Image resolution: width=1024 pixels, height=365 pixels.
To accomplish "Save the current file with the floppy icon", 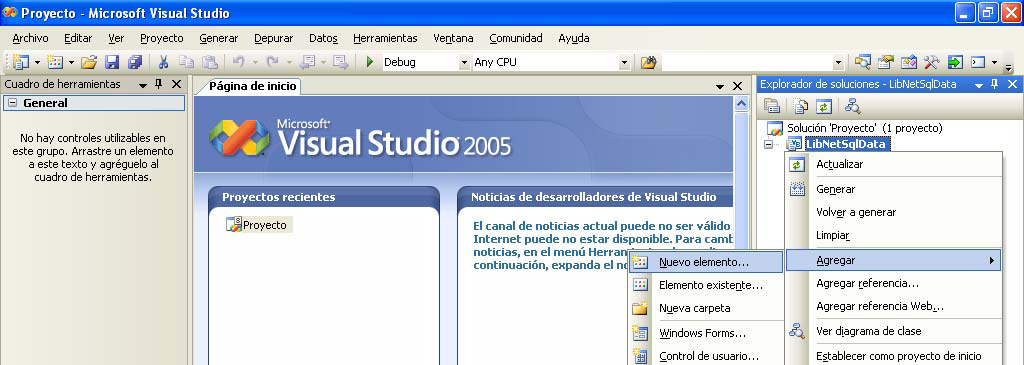I will [x=112, y=62].
